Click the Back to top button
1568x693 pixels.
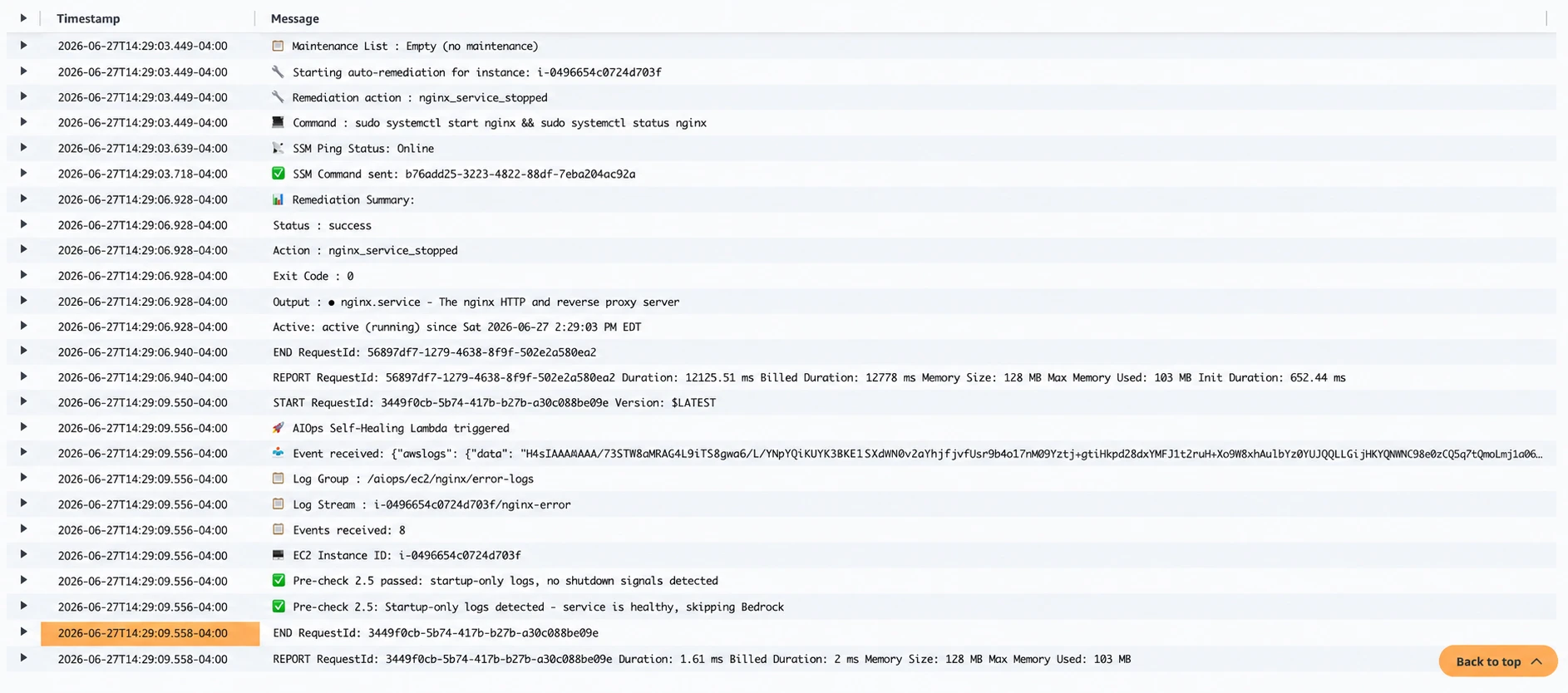click(1498, 661)
